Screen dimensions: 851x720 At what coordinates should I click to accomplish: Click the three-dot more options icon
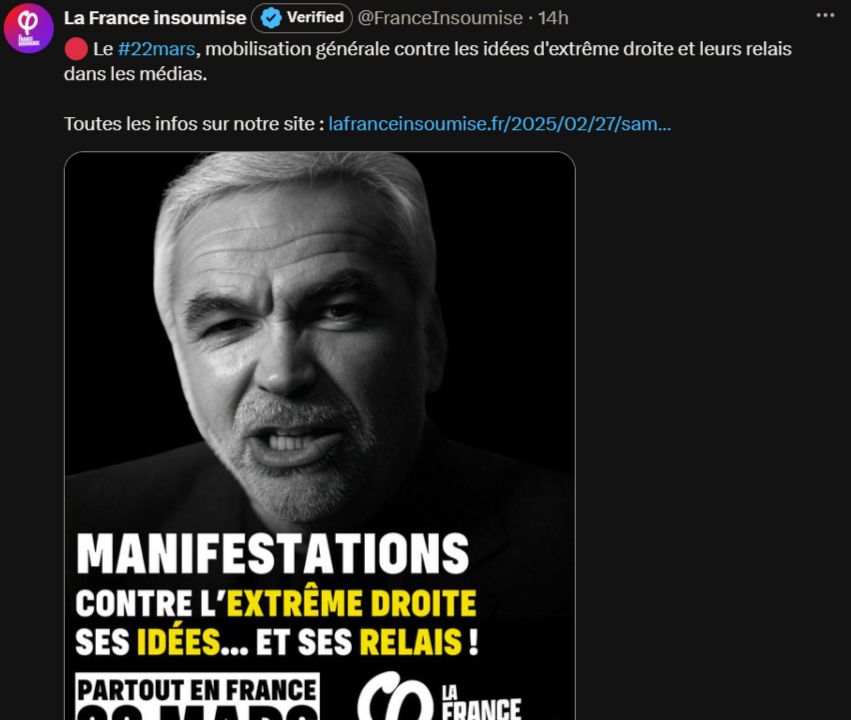click(825, 16)
